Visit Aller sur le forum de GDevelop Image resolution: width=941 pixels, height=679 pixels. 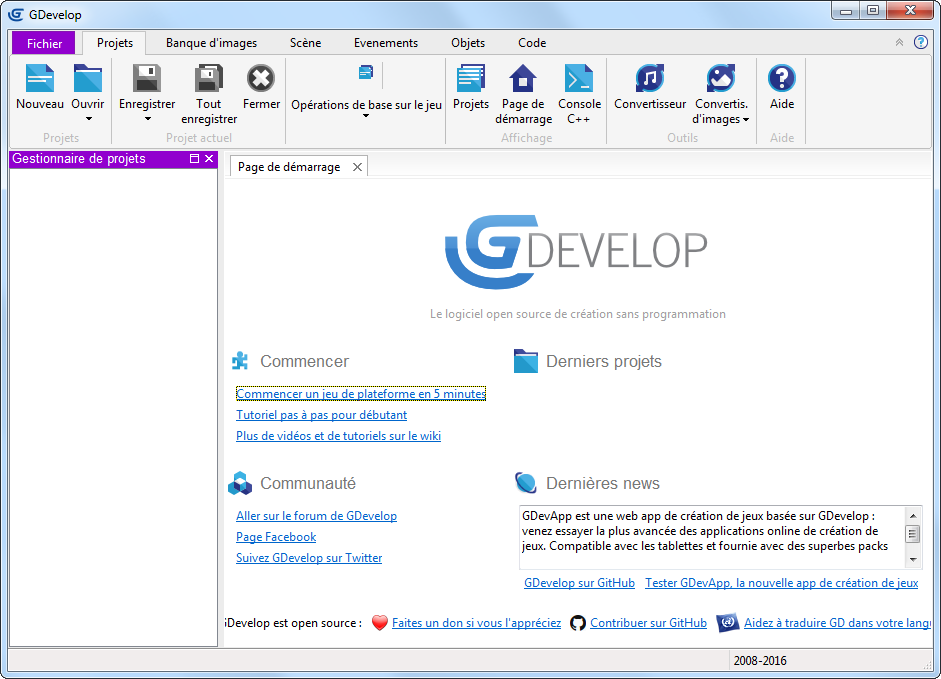(316, 516)
